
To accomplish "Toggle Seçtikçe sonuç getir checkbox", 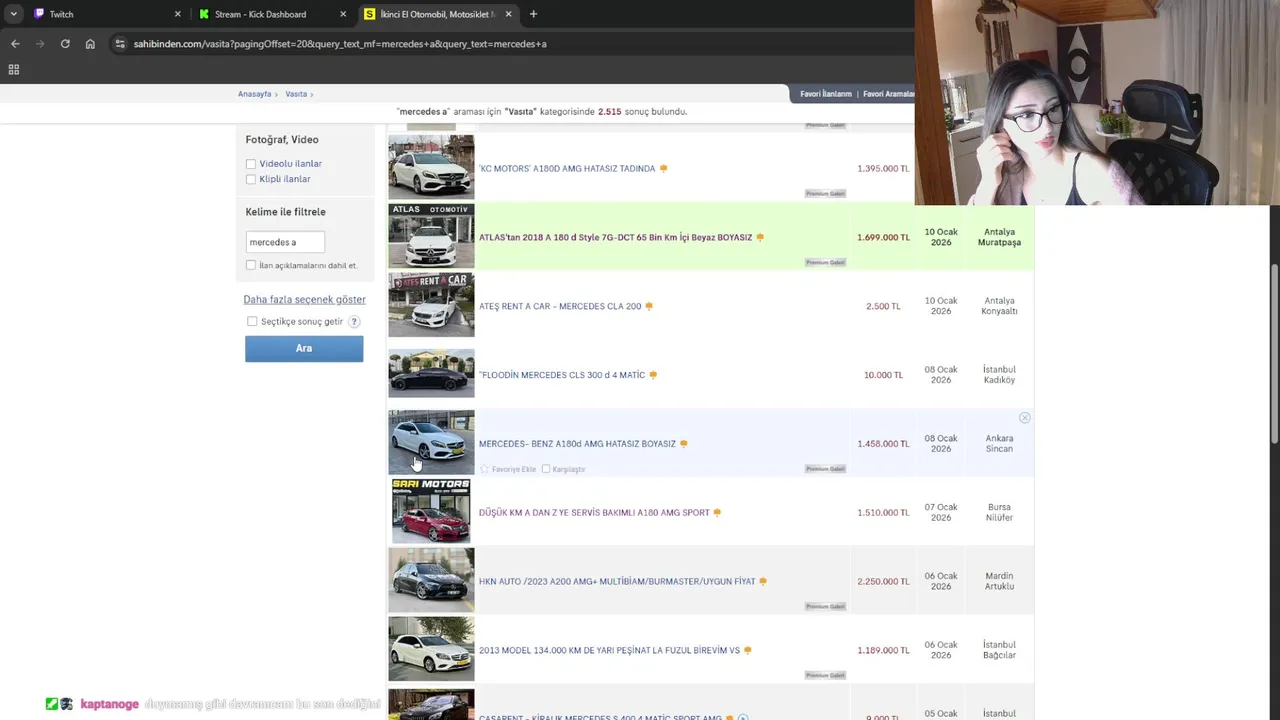I will [x=252, y=322].
